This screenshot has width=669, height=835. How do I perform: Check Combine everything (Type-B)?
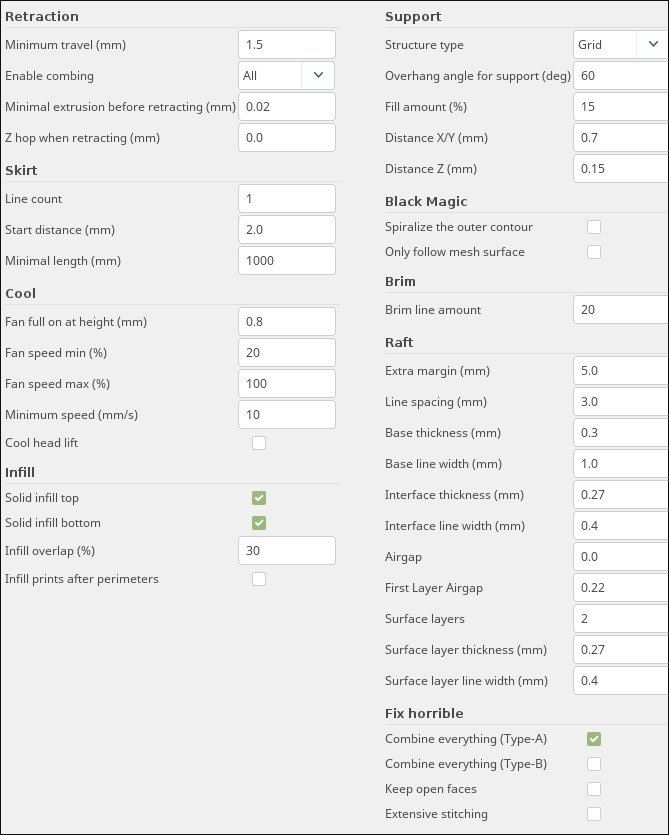pyautogui.click(x=594, y=764)
